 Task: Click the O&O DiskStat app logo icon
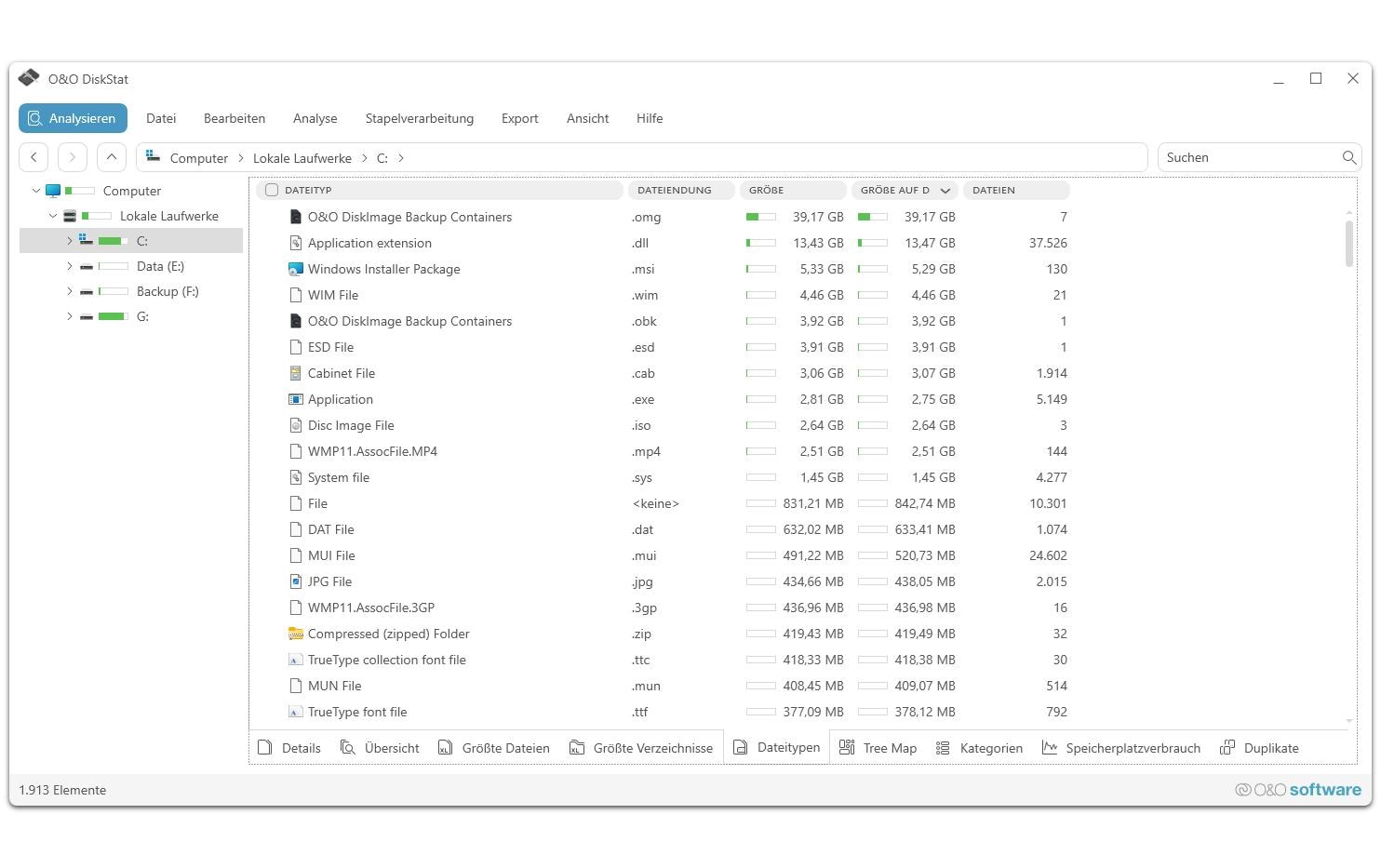[x=29, y=78]
